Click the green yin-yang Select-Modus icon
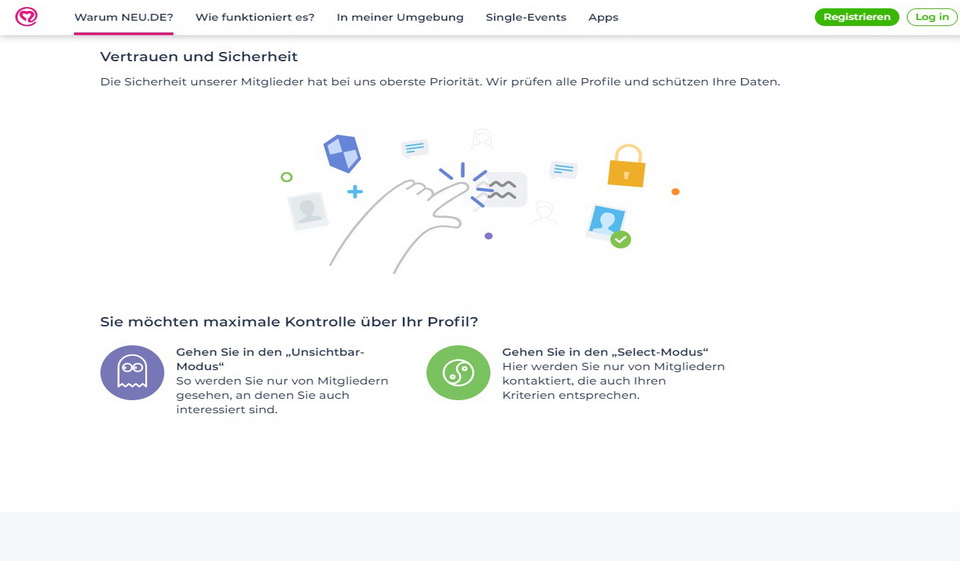The image size is (960, 561). click(x=458, y=373)
